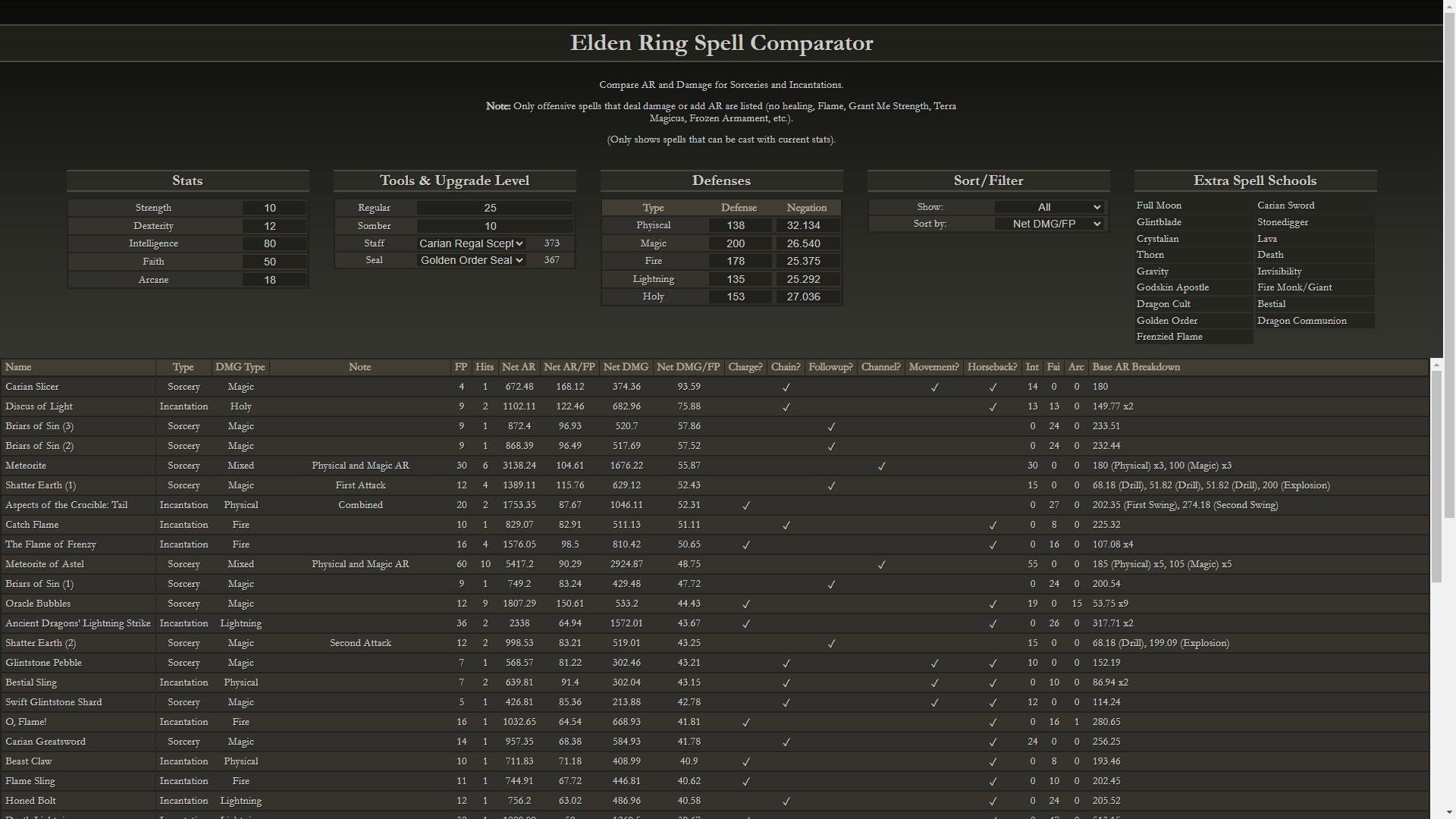The width and height of the screenshot is (1456, 819).
Task: Toggle the Glintblade spell school
Action: click(x=1194, y=222)
